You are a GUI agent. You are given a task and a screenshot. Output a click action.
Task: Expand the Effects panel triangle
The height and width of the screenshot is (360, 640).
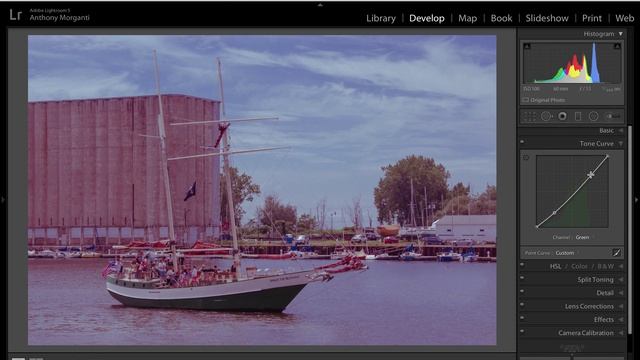(x=621, y=320)
